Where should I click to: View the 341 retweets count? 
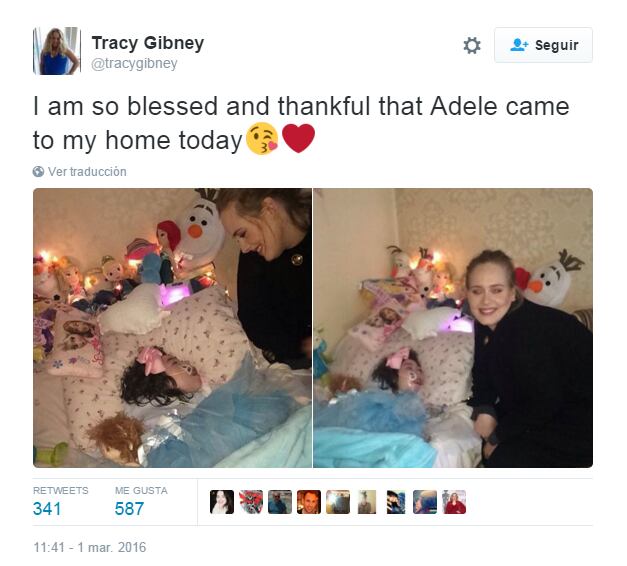pos(47,509)
